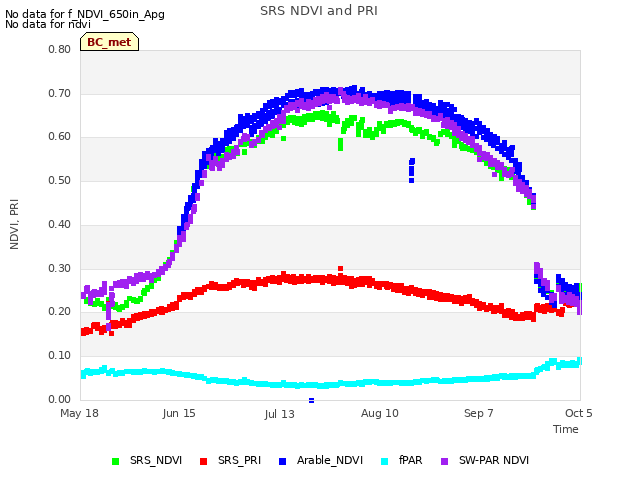
Task: Click the red SRS_PRI outlier point above 0.30
Action: tap(340, 269)
